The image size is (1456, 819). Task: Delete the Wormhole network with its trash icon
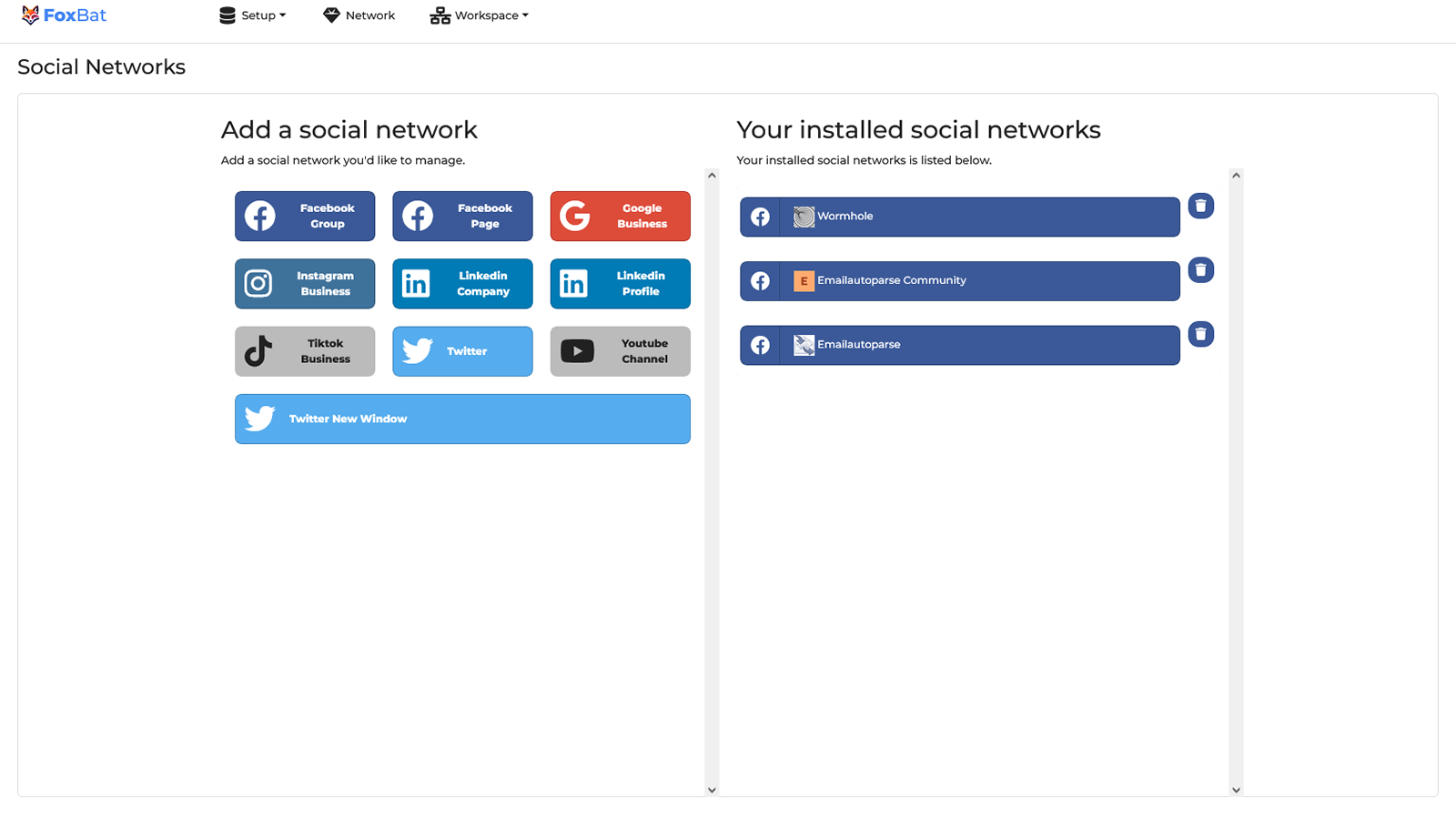(x=1201, y=206)
